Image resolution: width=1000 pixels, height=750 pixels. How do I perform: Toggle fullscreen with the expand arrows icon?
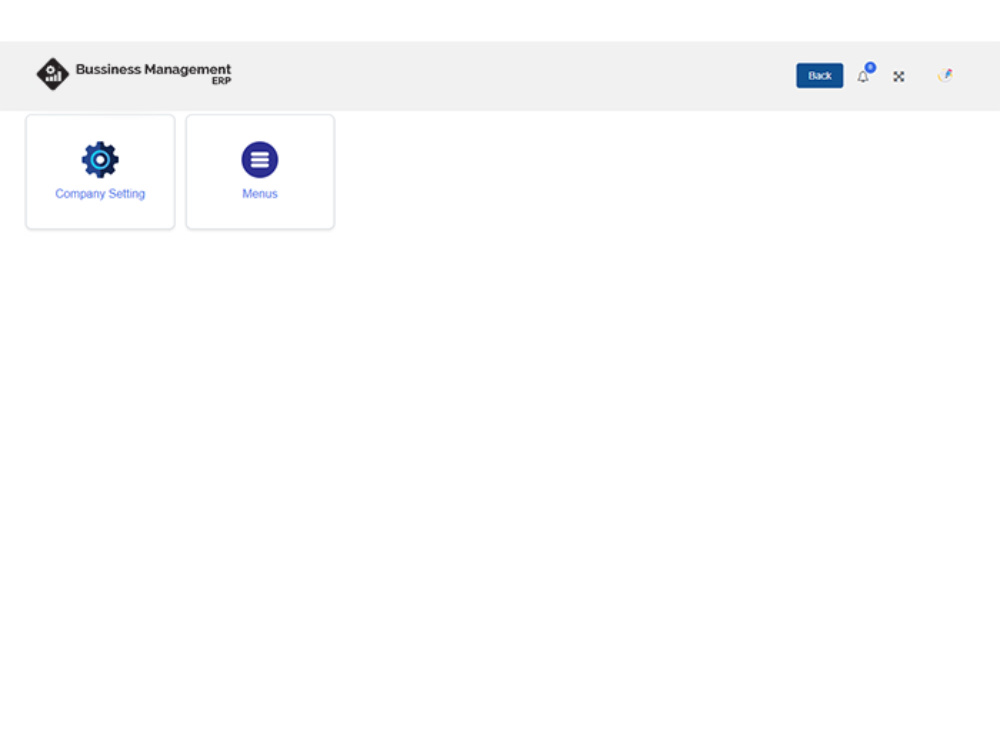coord(899,77)
